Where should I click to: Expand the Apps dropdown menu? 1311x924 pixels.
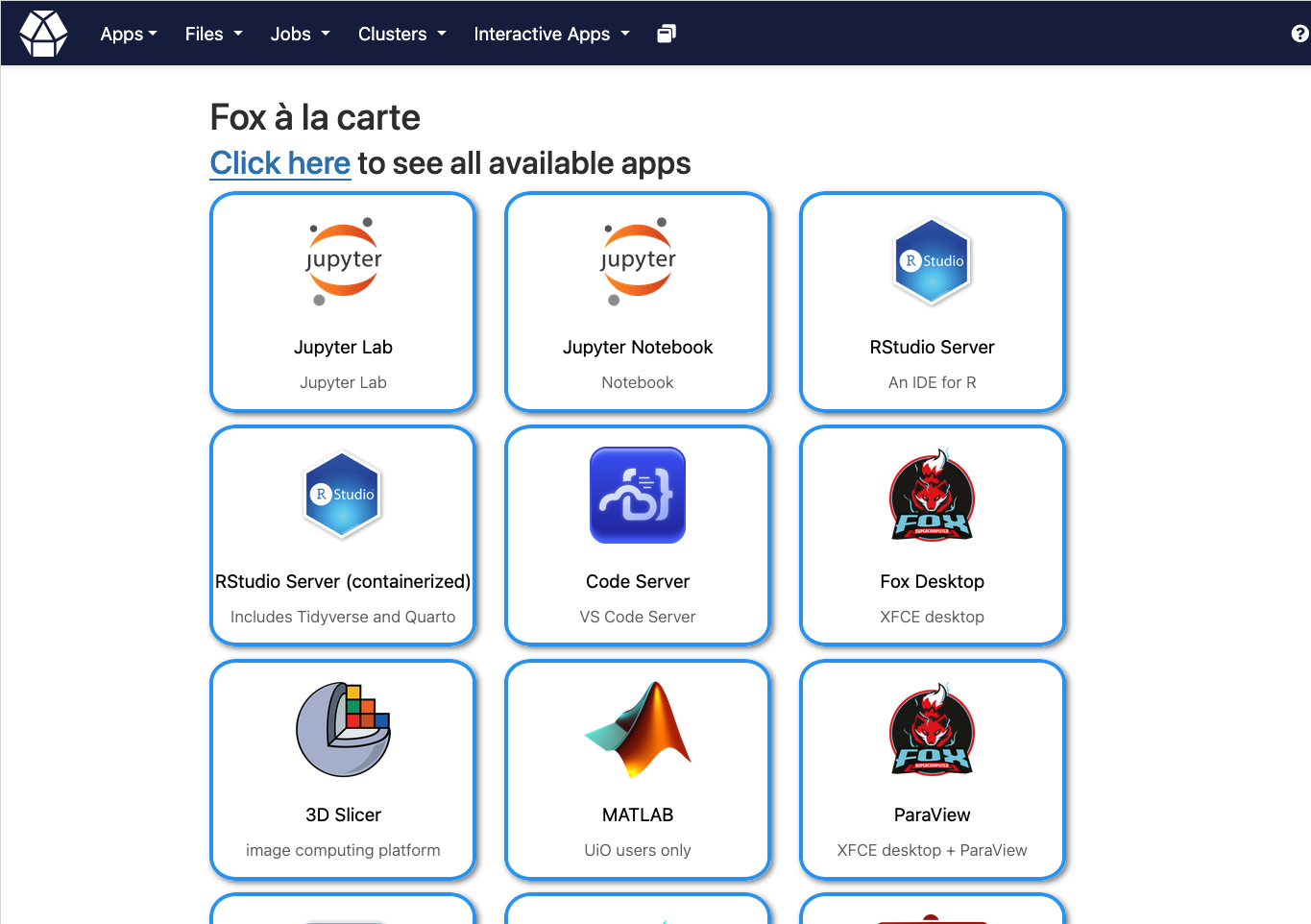129,34
